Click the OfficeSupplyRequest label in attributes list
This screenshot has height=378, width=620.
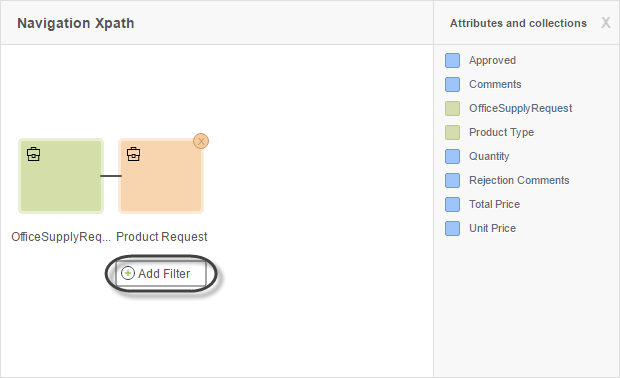(520, 108)
